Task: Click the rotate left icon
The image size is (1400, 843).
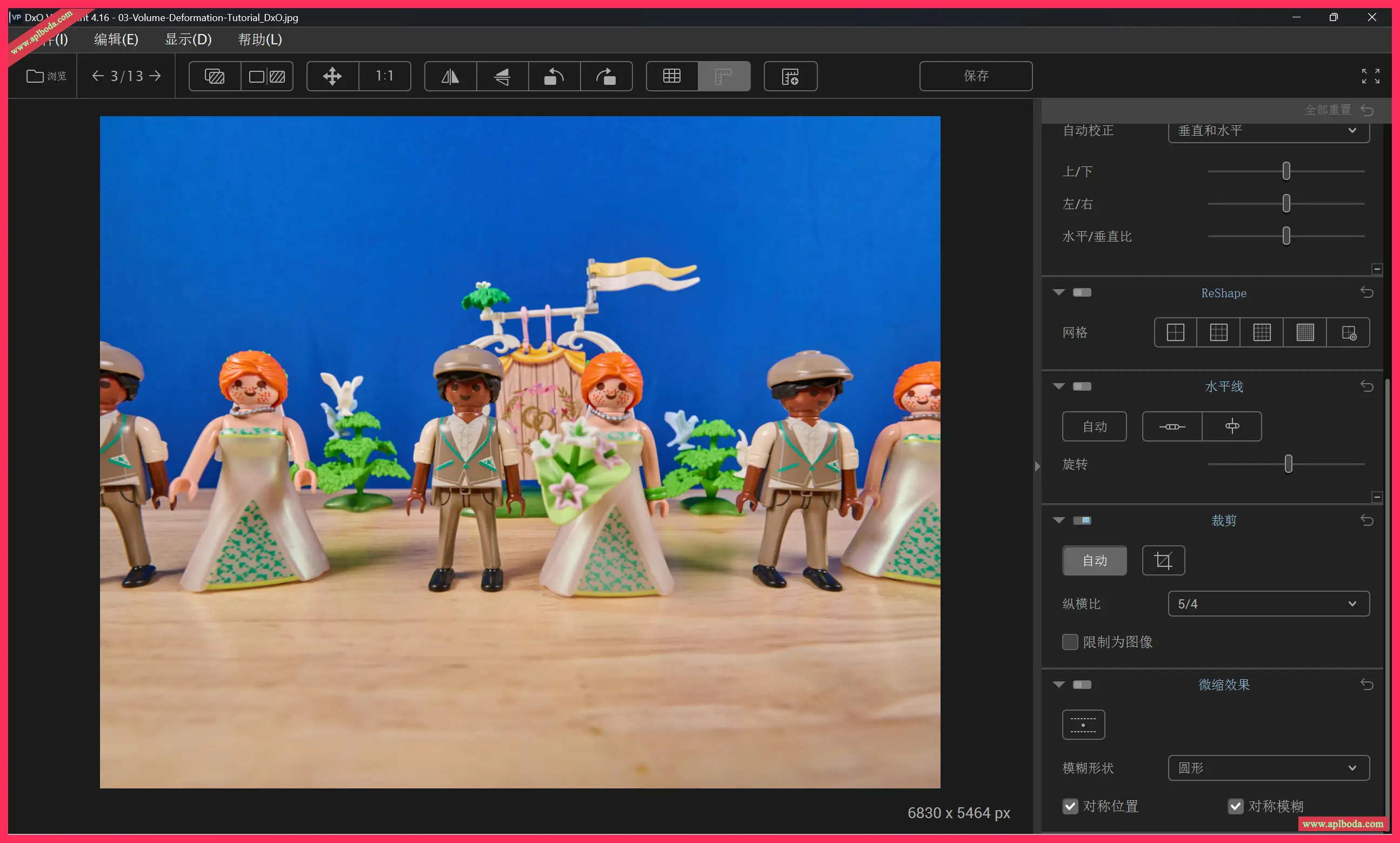Action: pyautogui.click(x=554, y=76)
